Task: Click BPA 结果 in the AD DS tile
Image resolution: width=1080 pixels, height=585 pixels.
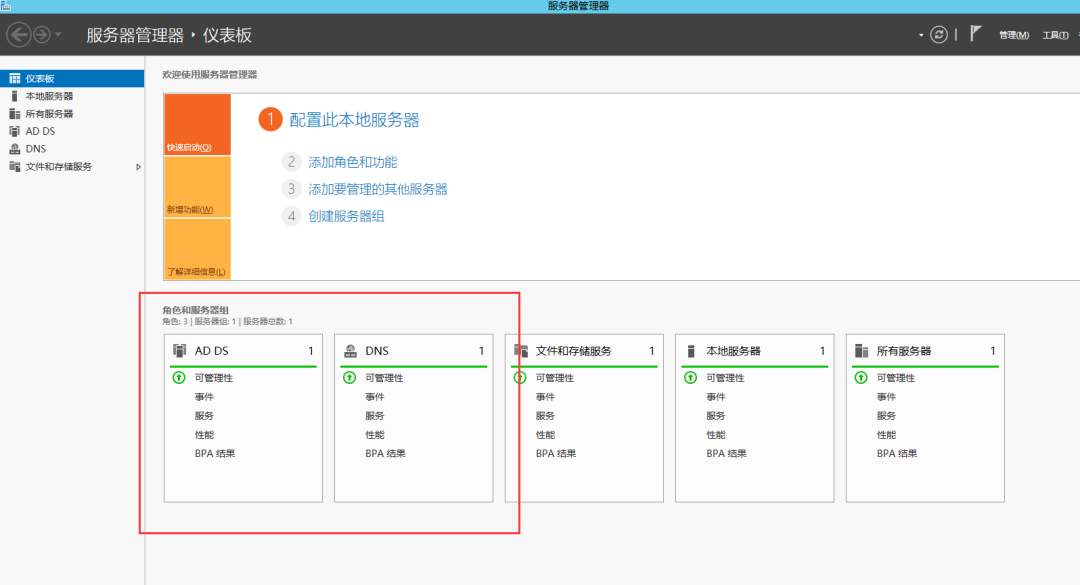Action: 215,453
